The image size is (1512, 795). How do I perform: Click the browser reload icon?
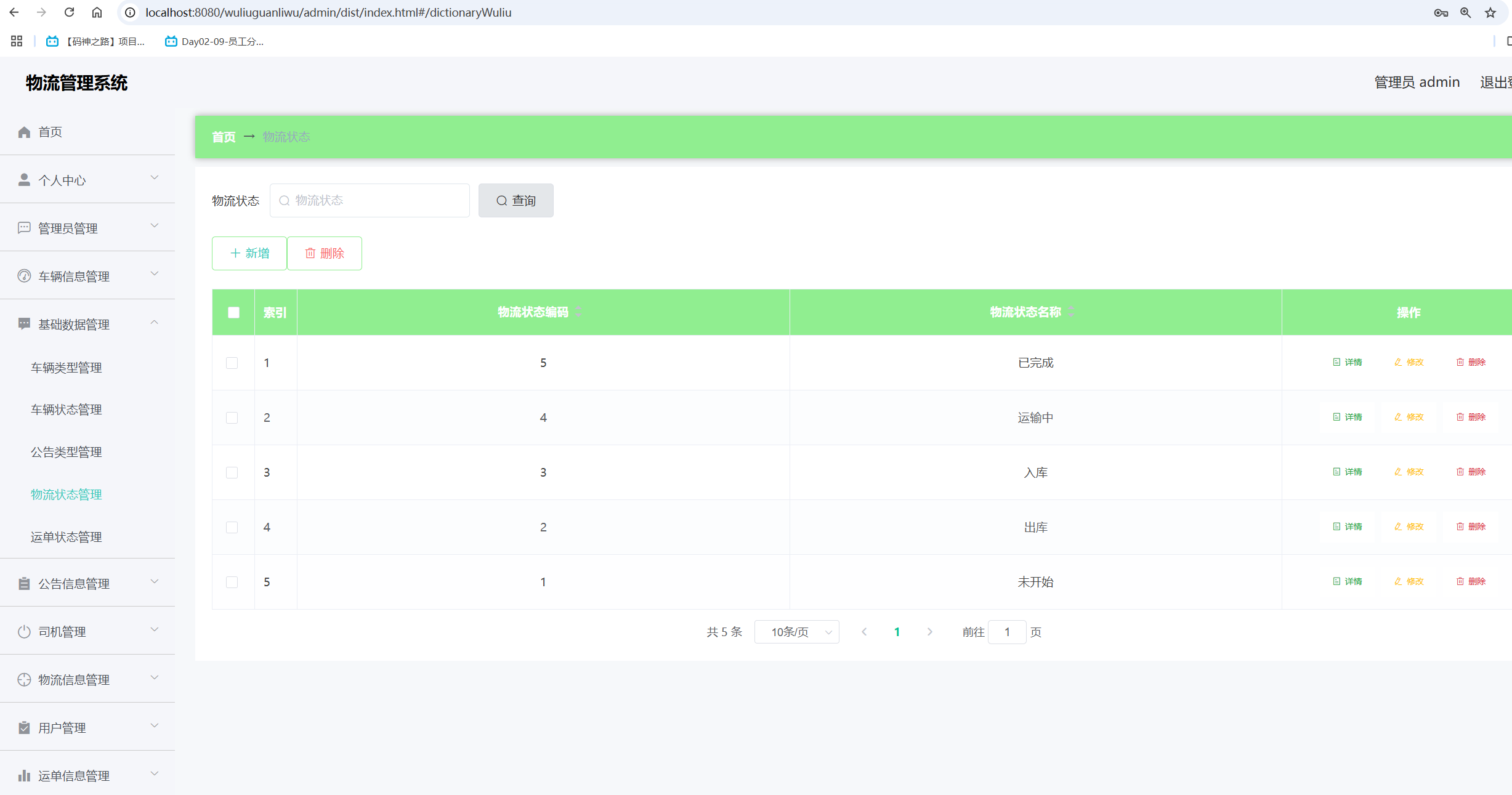69,12
